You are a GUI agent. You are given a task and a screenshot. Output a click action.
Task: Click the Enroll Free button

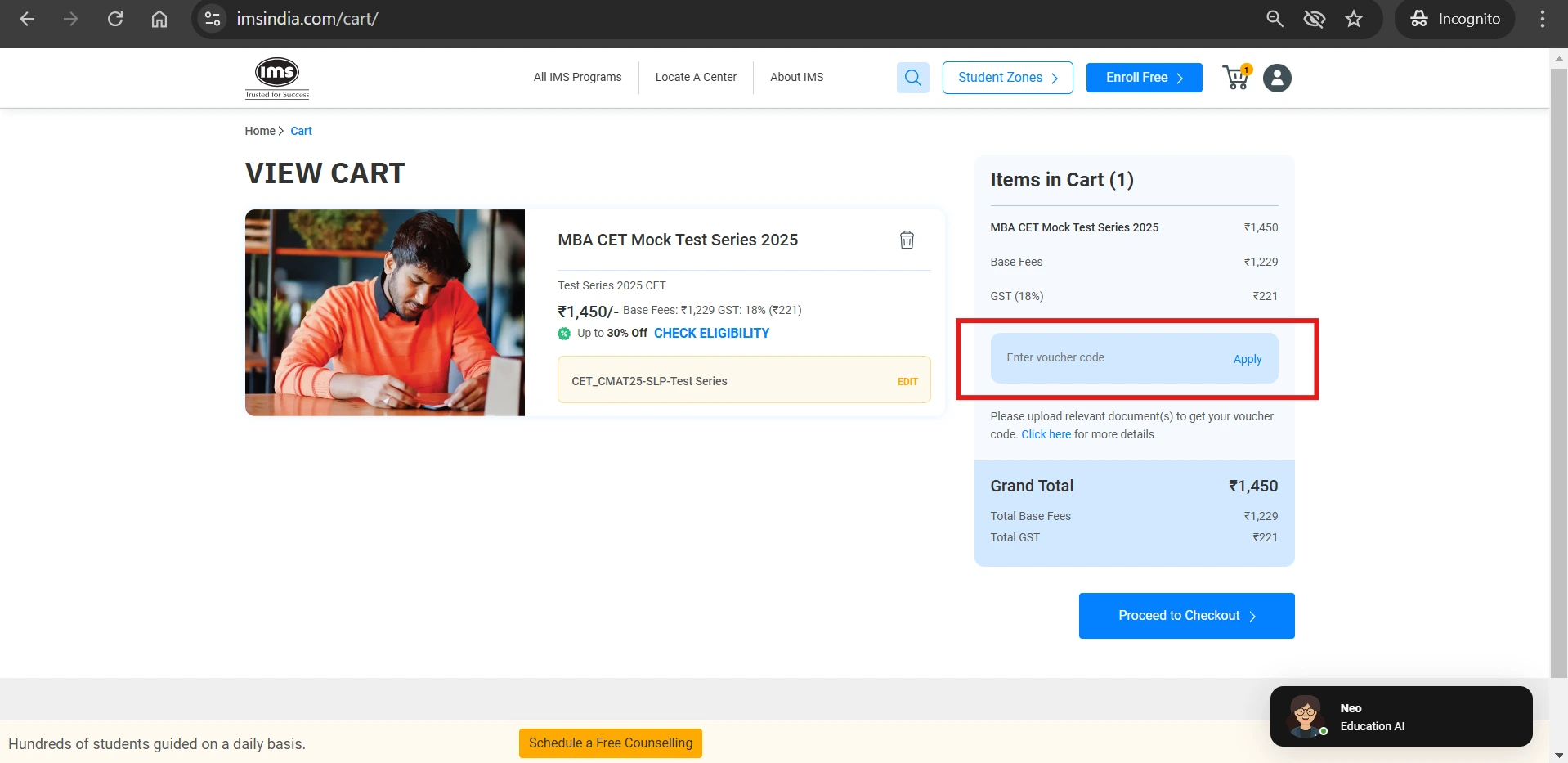click(1144, 78)
